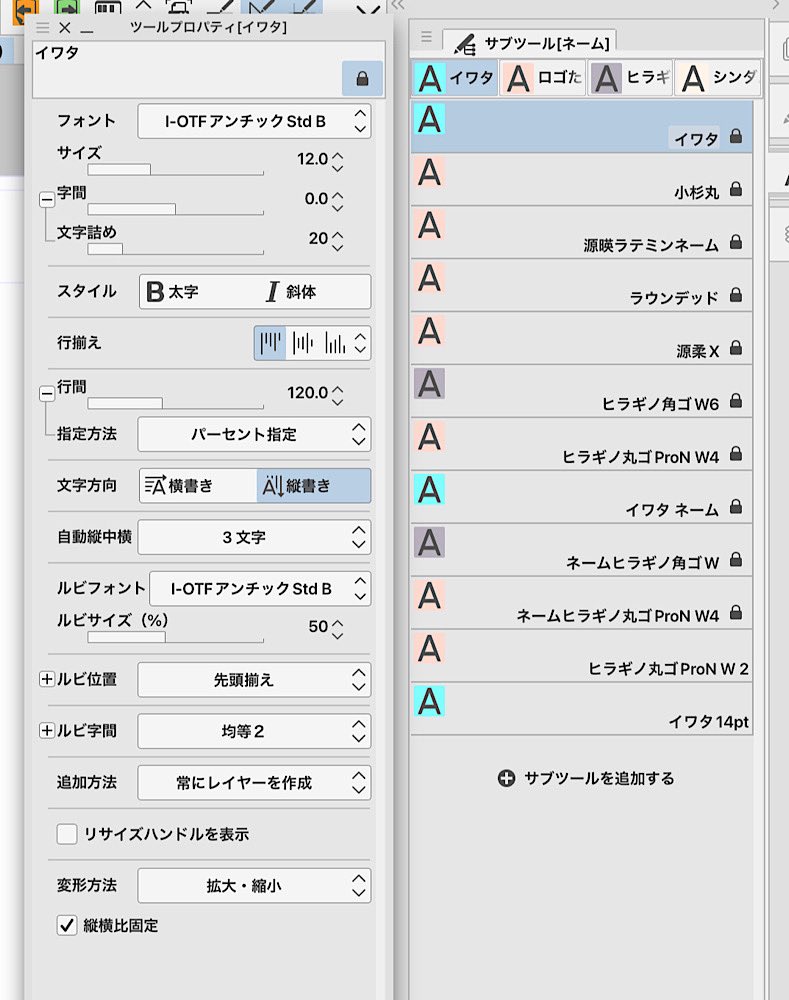Open the 自動縦中横 dropdown
The image size is (789, 1000).
click(x=254, y=537)
